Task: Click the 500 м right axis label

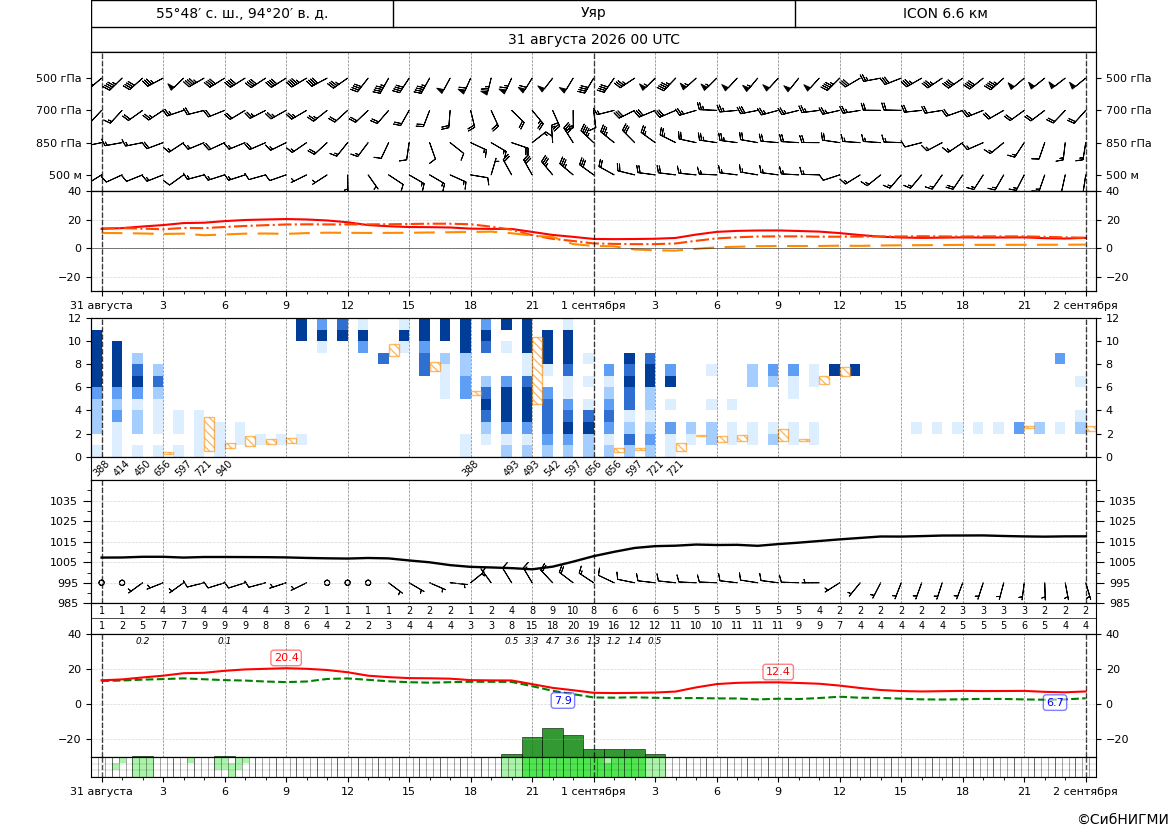Action: tap(1122, 175)
